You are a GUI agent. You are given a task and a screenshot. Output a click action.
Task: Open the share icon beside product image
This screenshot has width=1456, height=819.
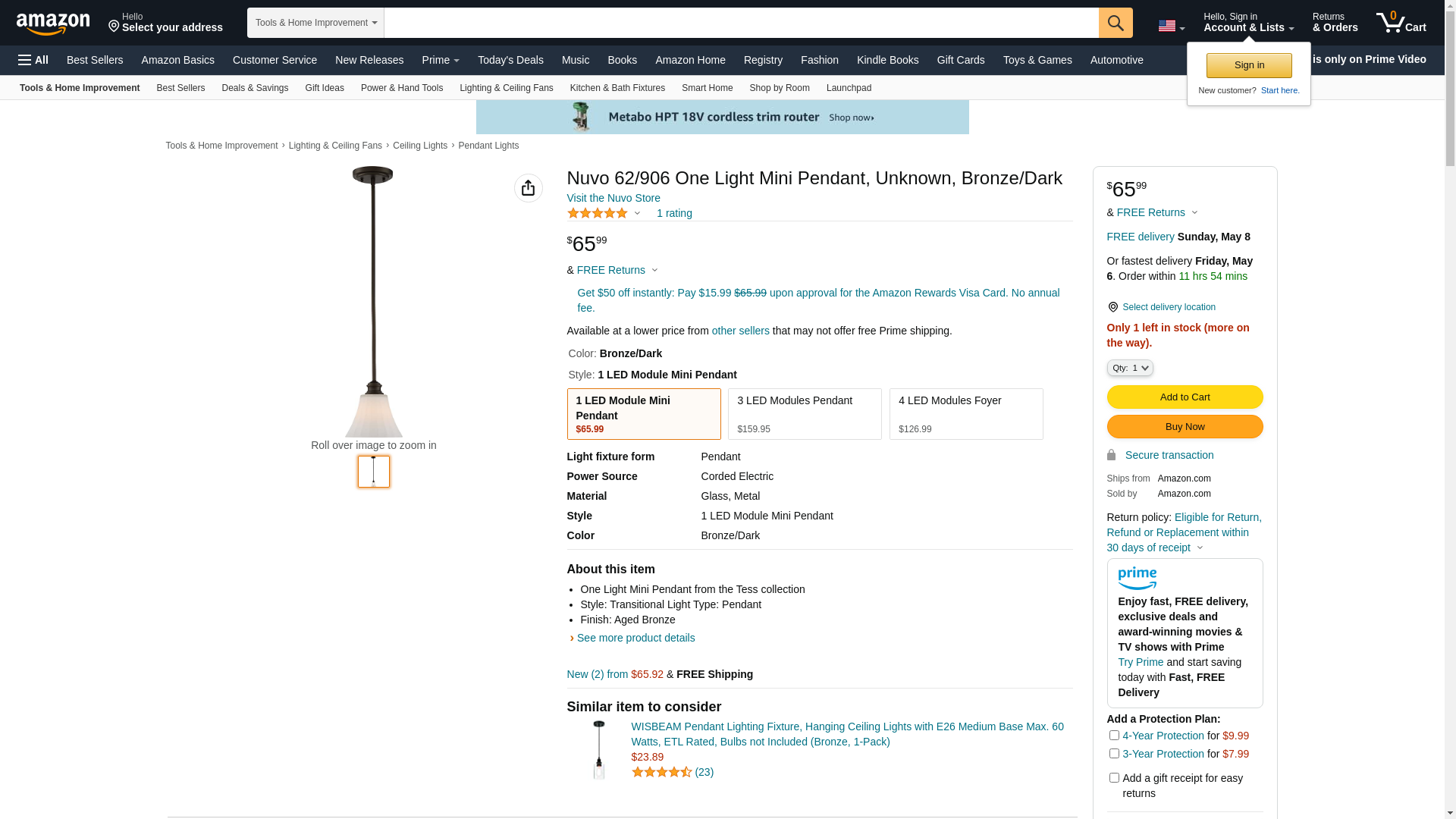pyautogui.click(x=528, y=188)
